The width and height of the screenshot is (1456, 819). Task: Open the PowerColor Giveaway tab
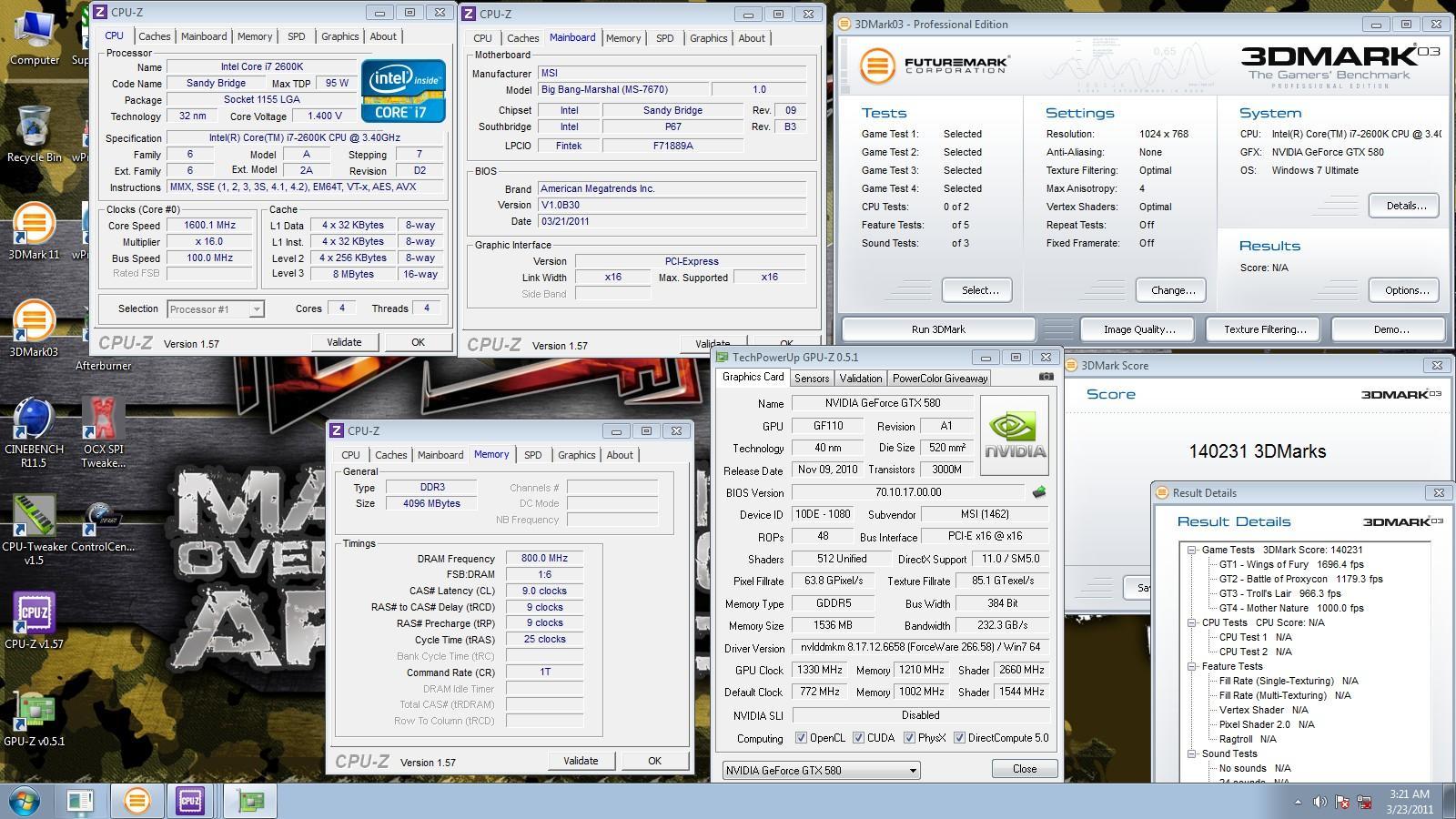[940, 379]
